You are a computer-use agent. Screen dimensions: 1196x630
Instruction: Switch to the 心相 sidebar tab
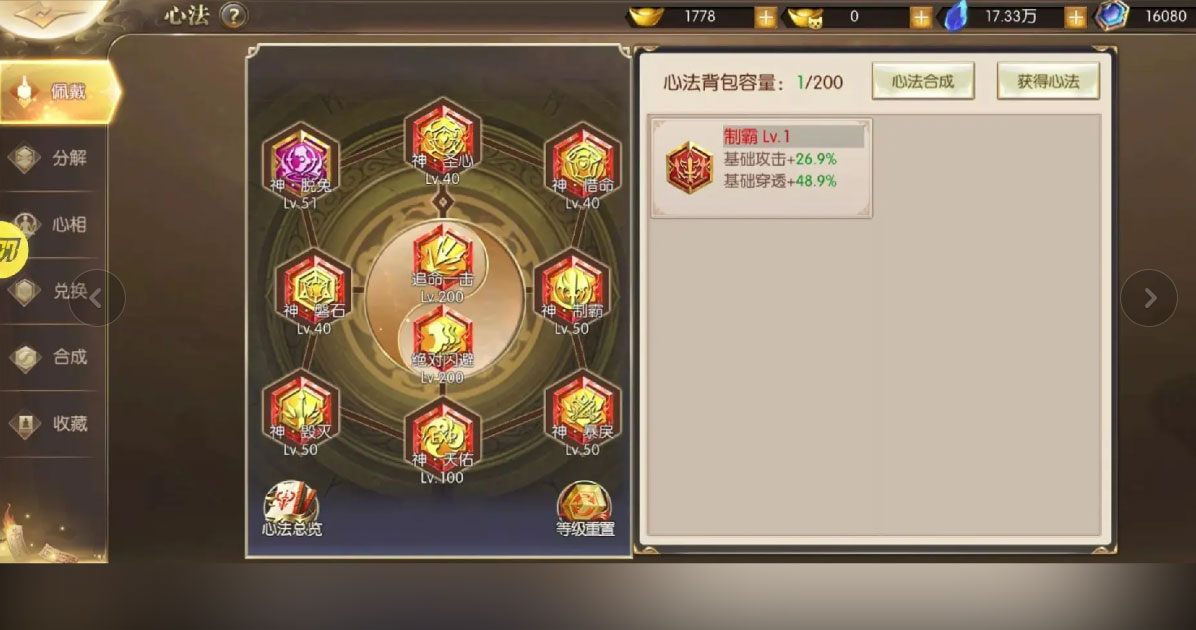click(53, 224)
